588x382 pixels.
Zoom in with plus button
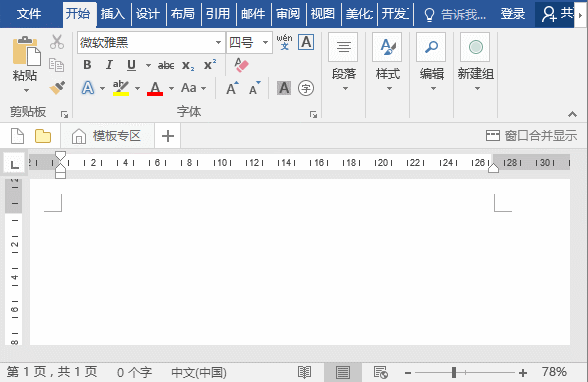click(523, 373)
